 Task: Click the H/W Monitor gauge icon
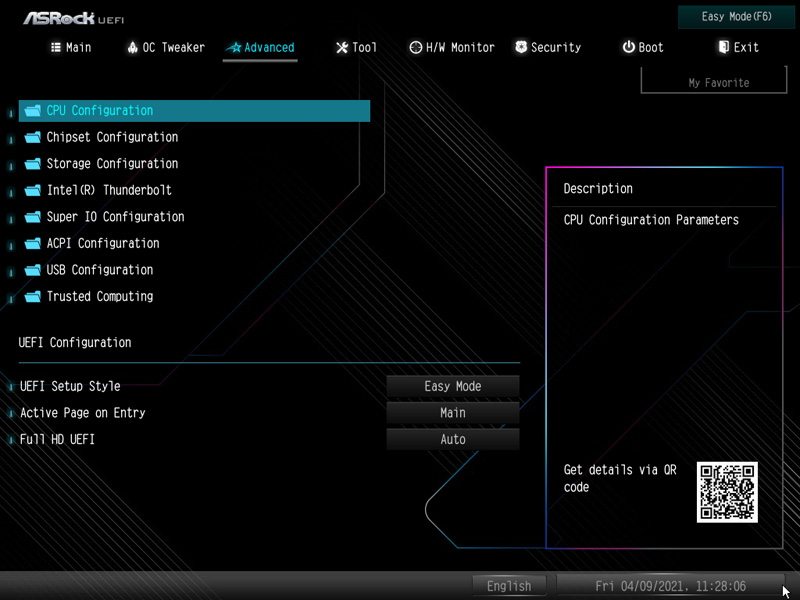pyautogui.click(x=416, y=47)
